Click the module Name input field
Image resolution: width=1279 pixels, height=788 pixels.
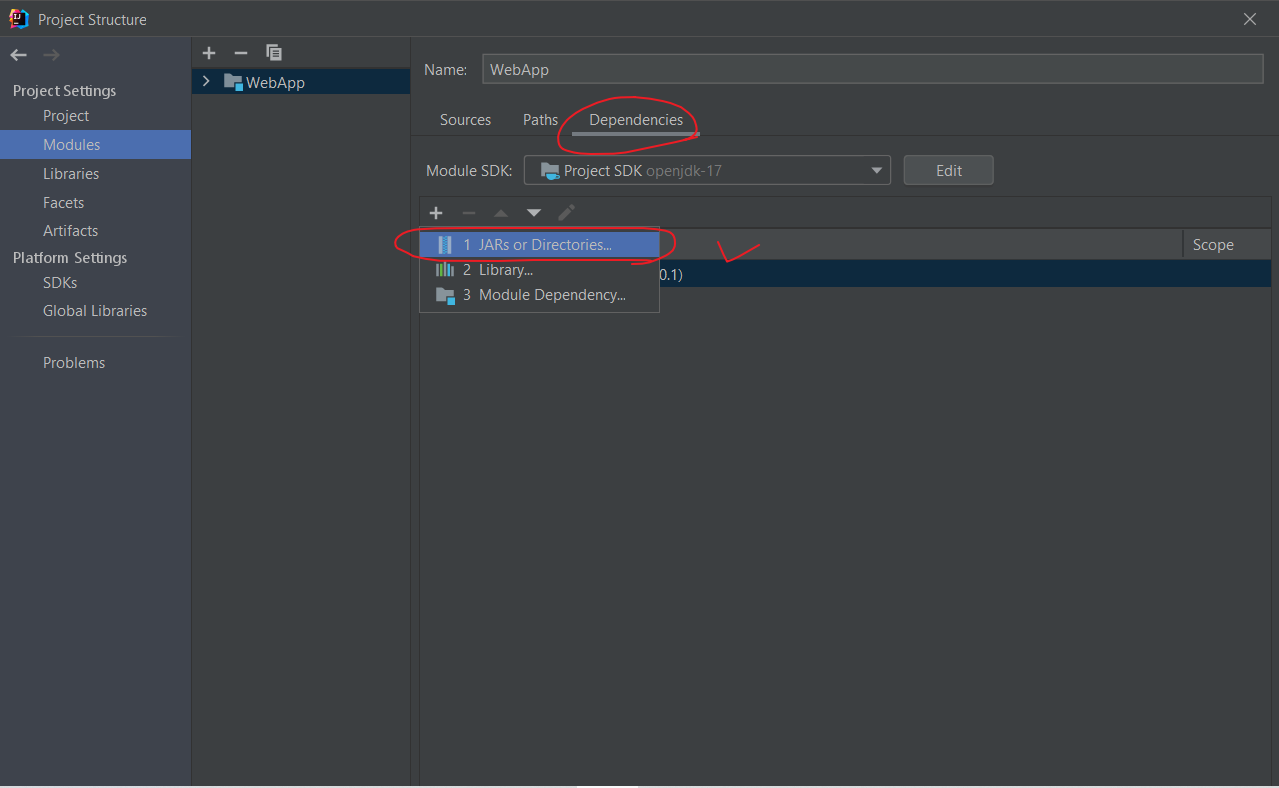(872, 69)
